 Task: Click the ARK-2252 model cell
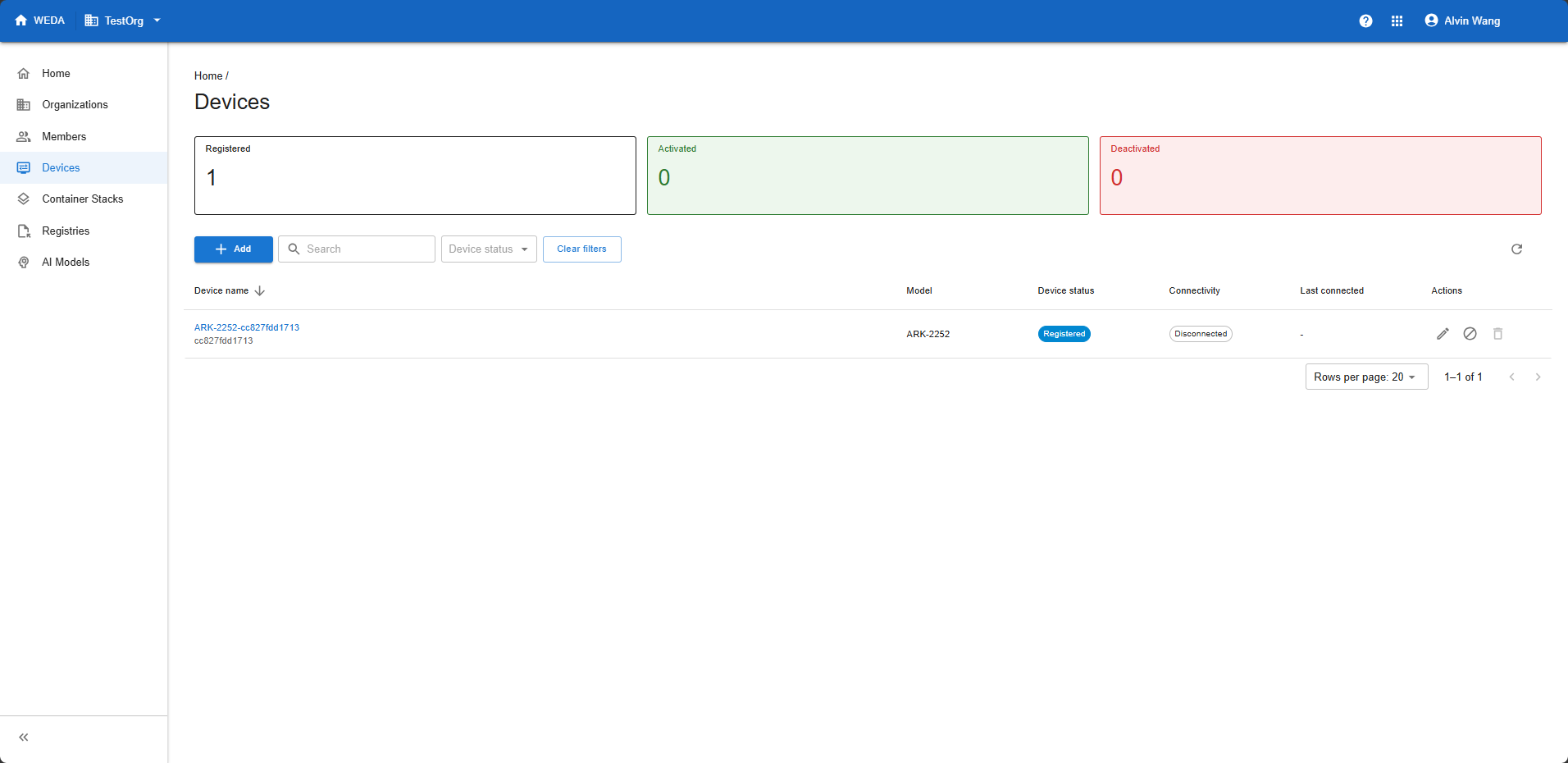tap(928, 335)
